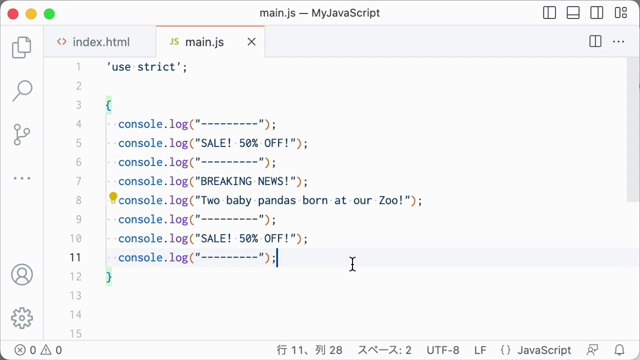Screen dimensions: 640x360
Task: Open the Accounts menu
Action: 22,274
